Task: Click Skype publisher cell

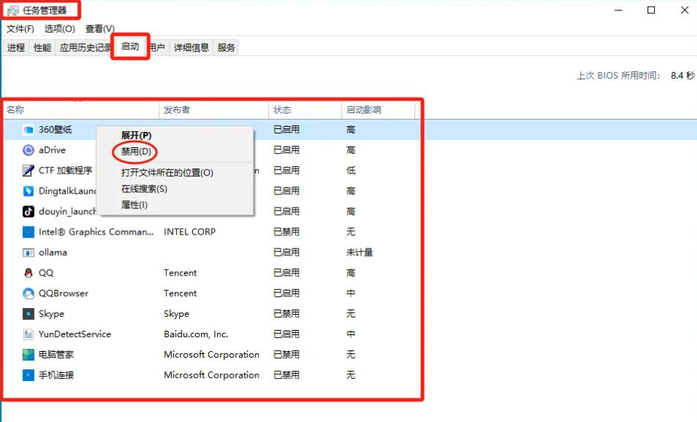Action: pyautogui.click(x=176, y=314)
